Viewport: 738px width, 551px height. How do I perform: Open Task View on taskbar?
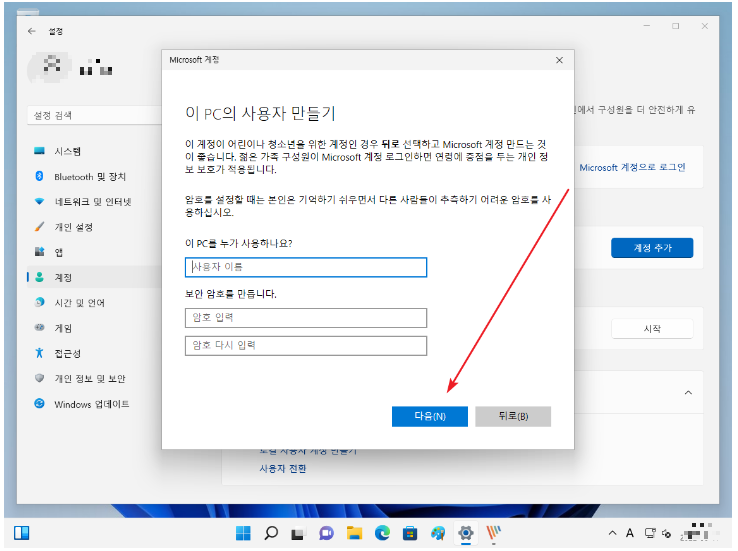(297, 533)
